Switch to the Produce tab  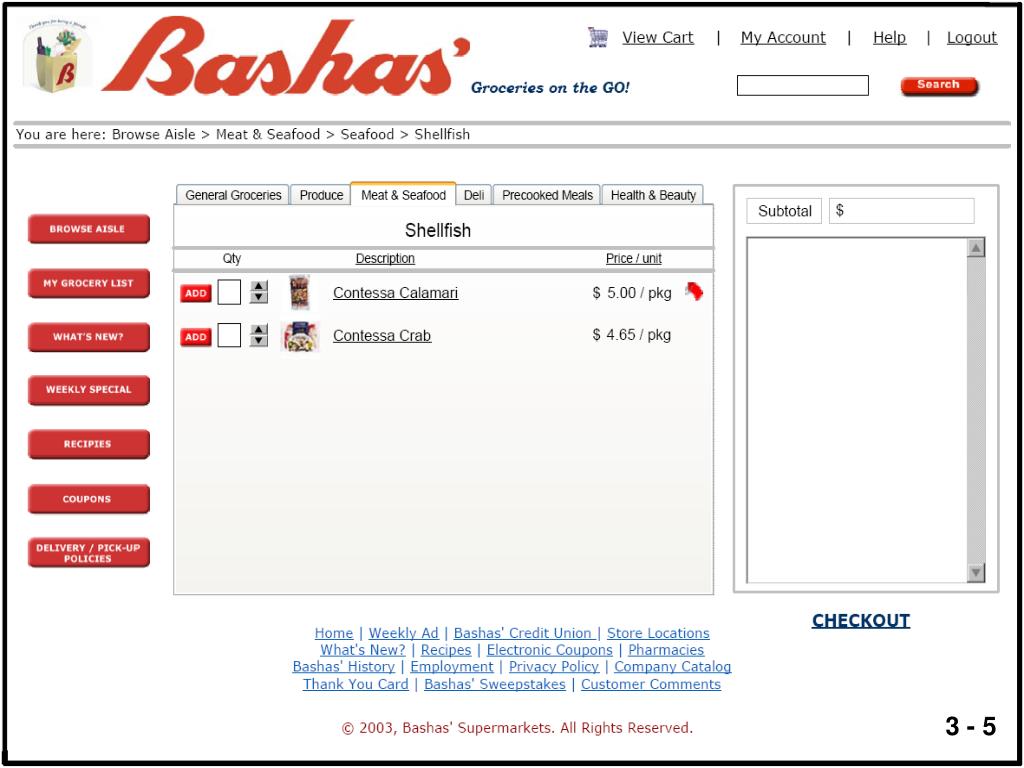321,195
